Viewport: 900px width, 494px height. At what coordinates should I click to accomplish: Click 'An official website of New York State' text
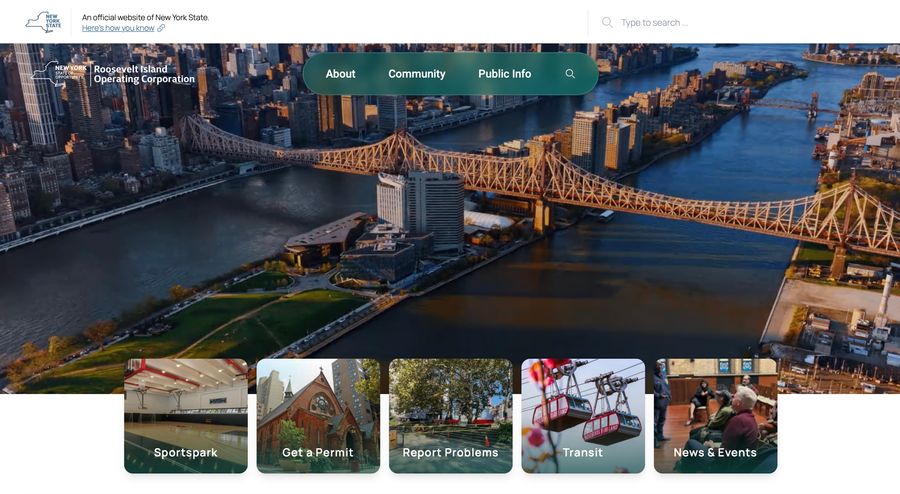(x=145, y=18)
